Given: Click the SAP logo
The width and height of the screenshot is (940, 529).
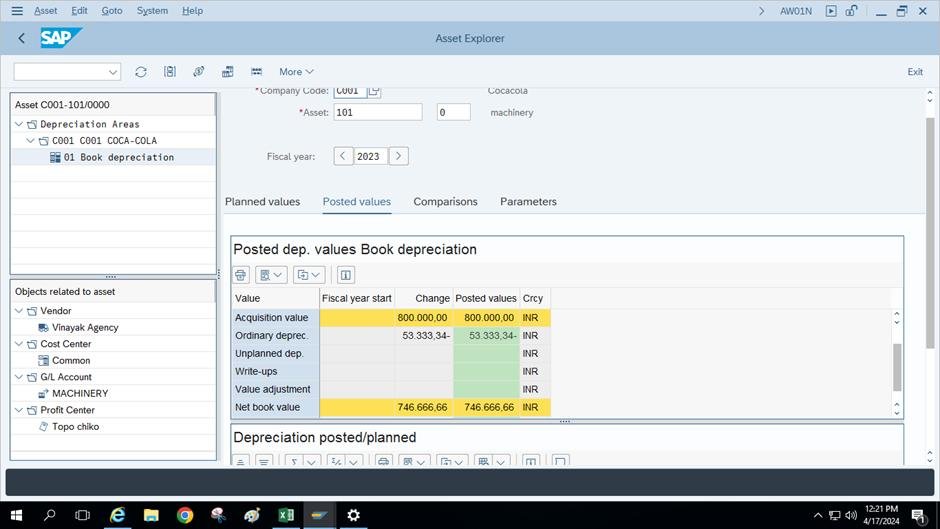Looking at the screenshot, I should click(x=61, y=38).
